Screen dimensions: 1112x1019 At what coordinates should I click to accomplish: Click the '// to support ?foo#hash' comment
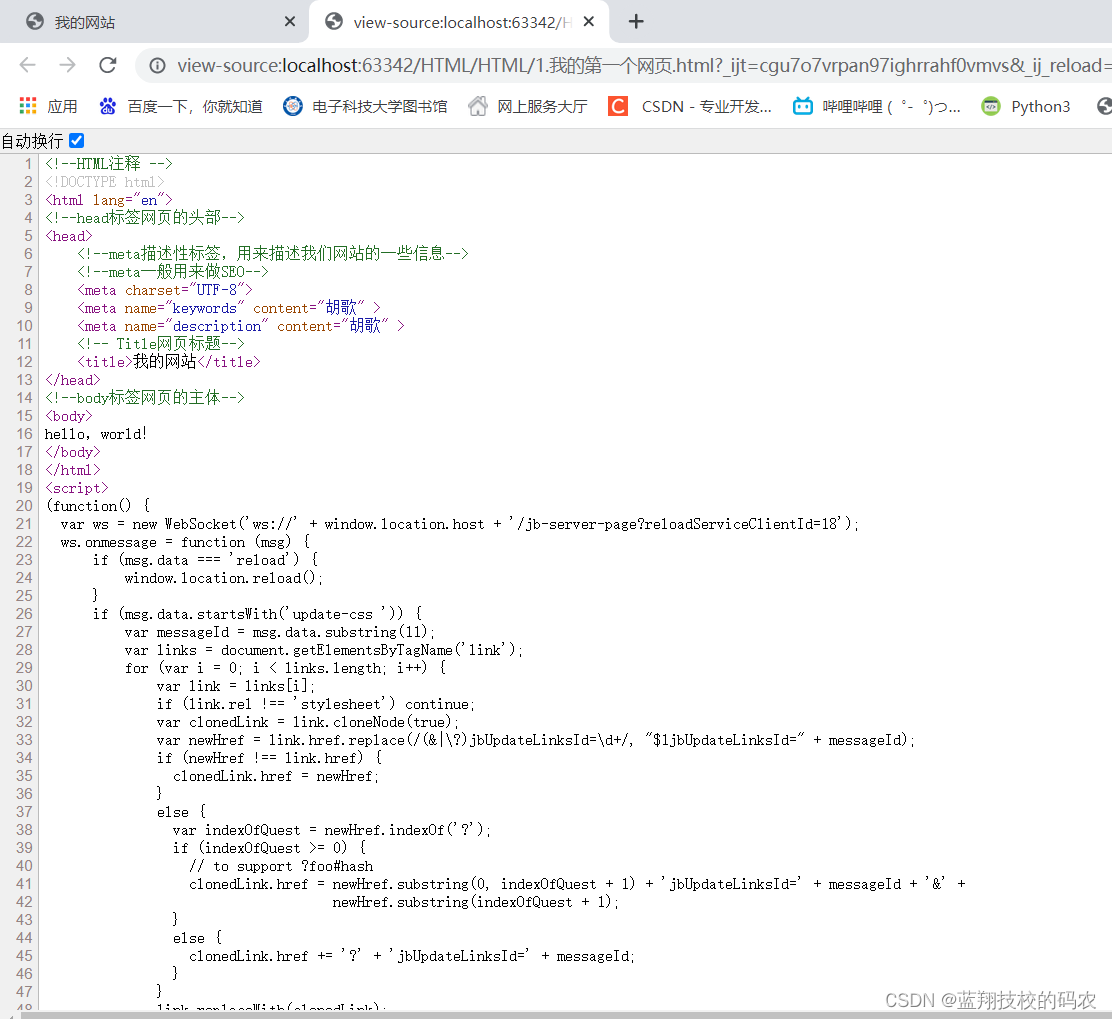pos(281,866)
